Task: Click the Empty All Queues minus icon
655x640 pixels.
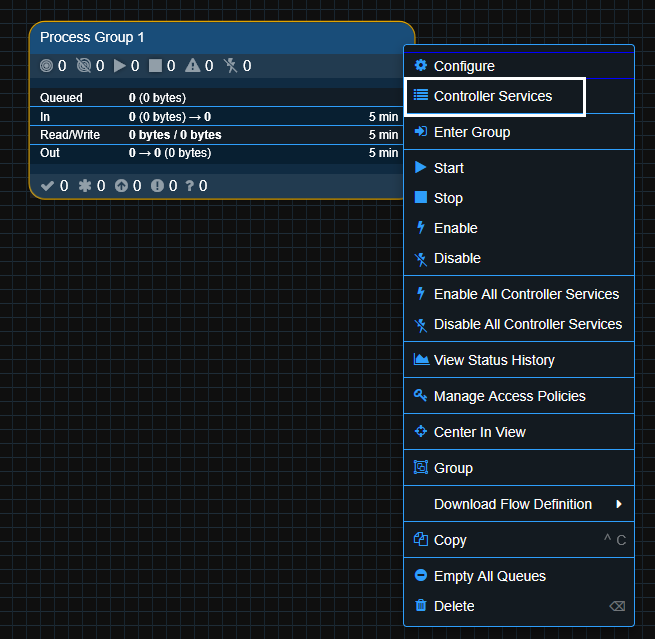Action: pos(421,575)
